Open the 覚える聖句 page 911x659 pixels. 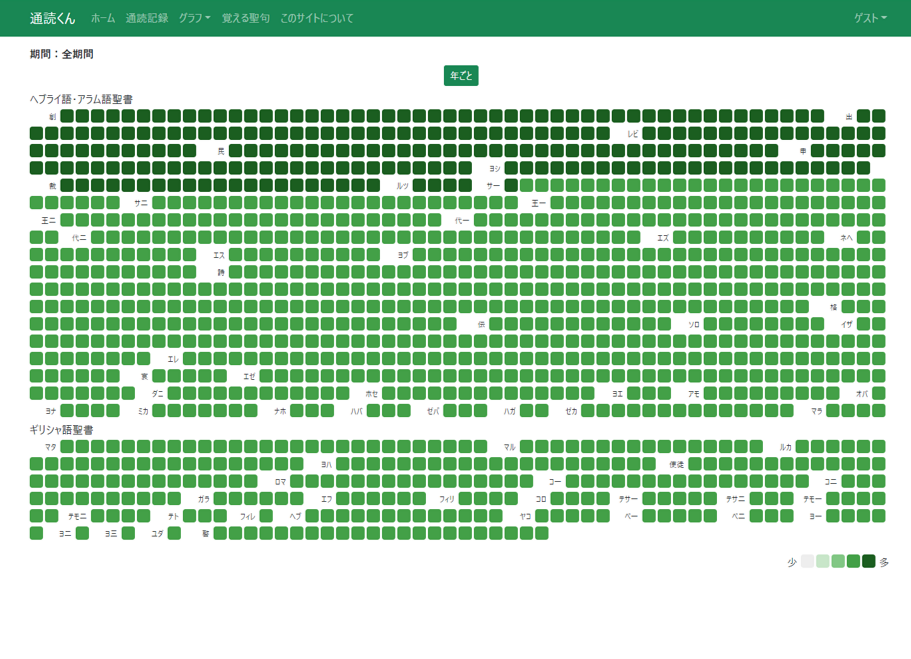coord(245,18)
